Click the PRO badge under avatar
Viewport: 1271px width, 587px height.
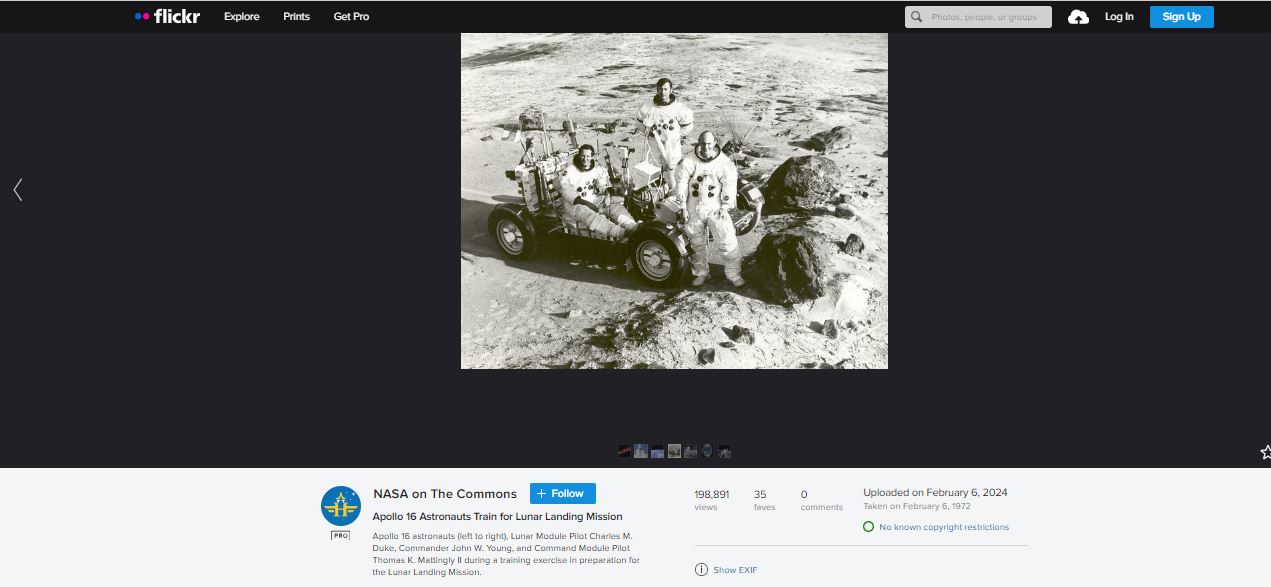click(x=340, y=535)
